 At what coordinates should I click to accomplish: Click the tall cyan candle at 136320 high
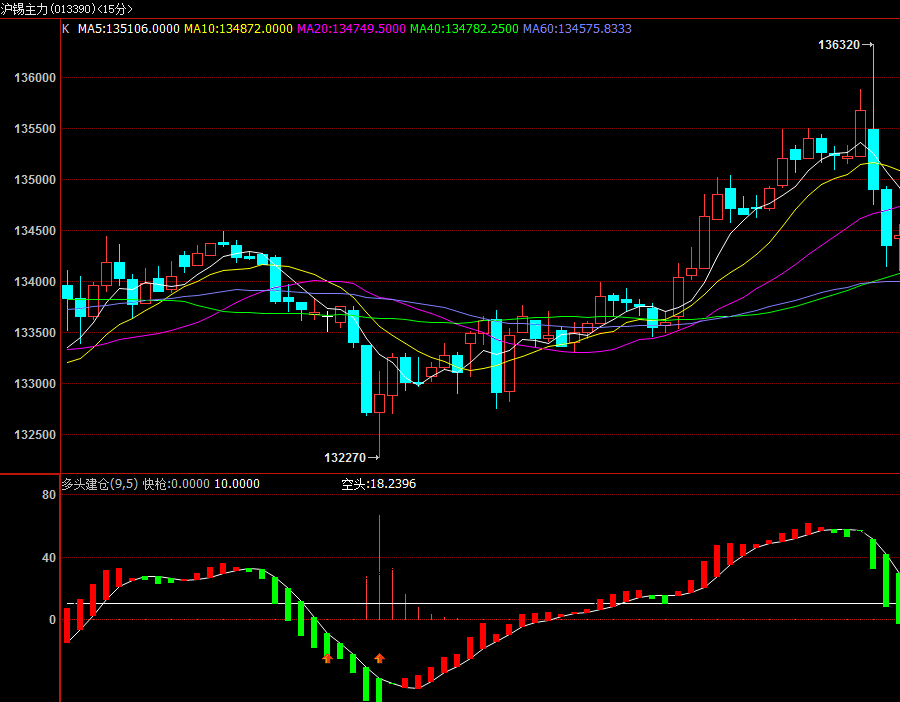click(x=874, y=159)
